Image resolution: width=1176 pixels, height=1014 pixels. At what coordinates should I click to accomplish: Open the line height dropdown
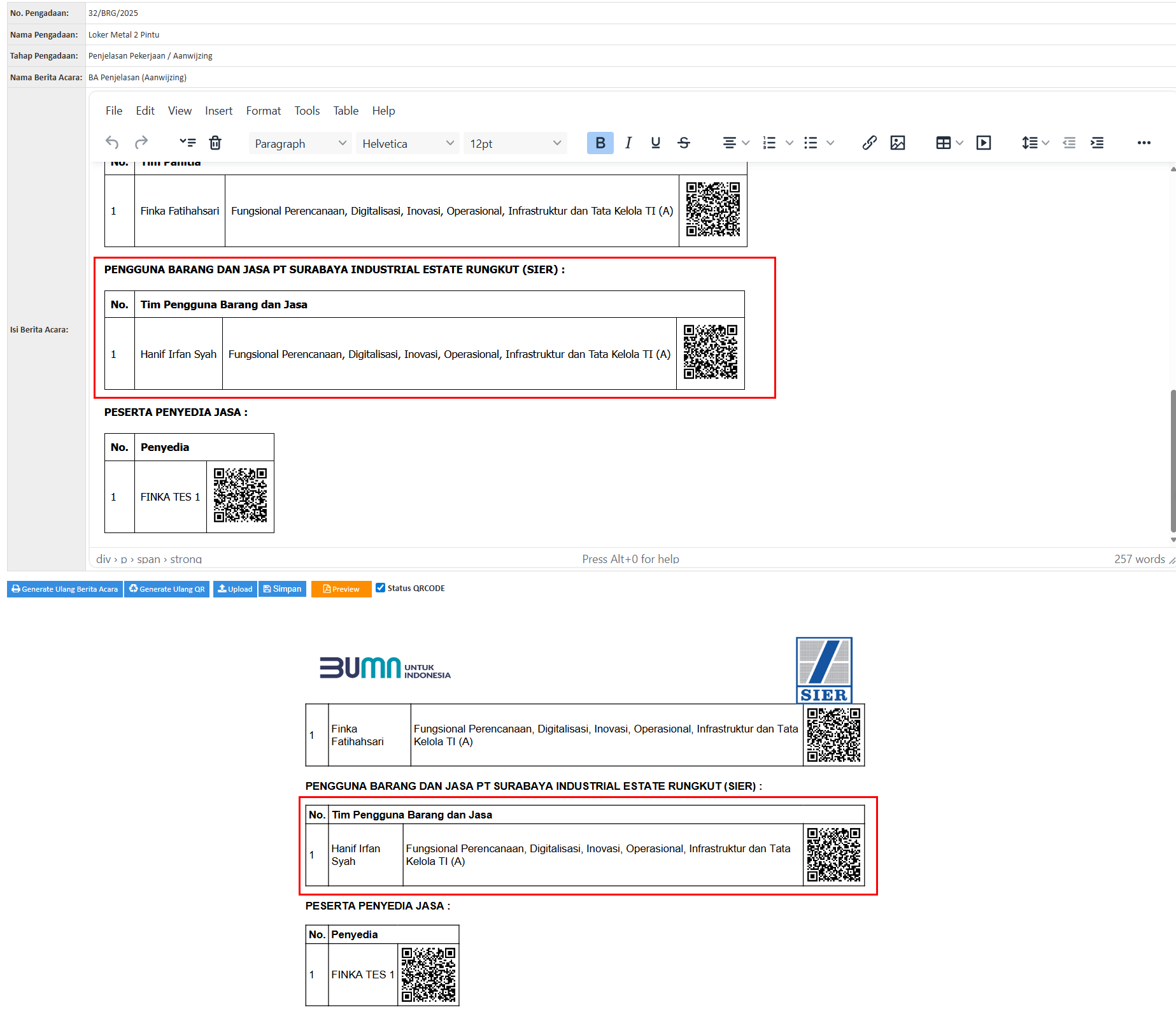tap(1035, 143)
